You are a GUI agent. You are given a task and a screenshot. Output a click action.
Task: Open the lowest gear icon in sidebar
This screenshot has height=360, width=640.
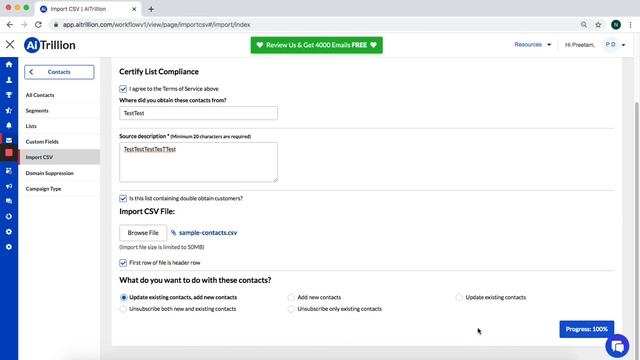click(x=9, y=247)
